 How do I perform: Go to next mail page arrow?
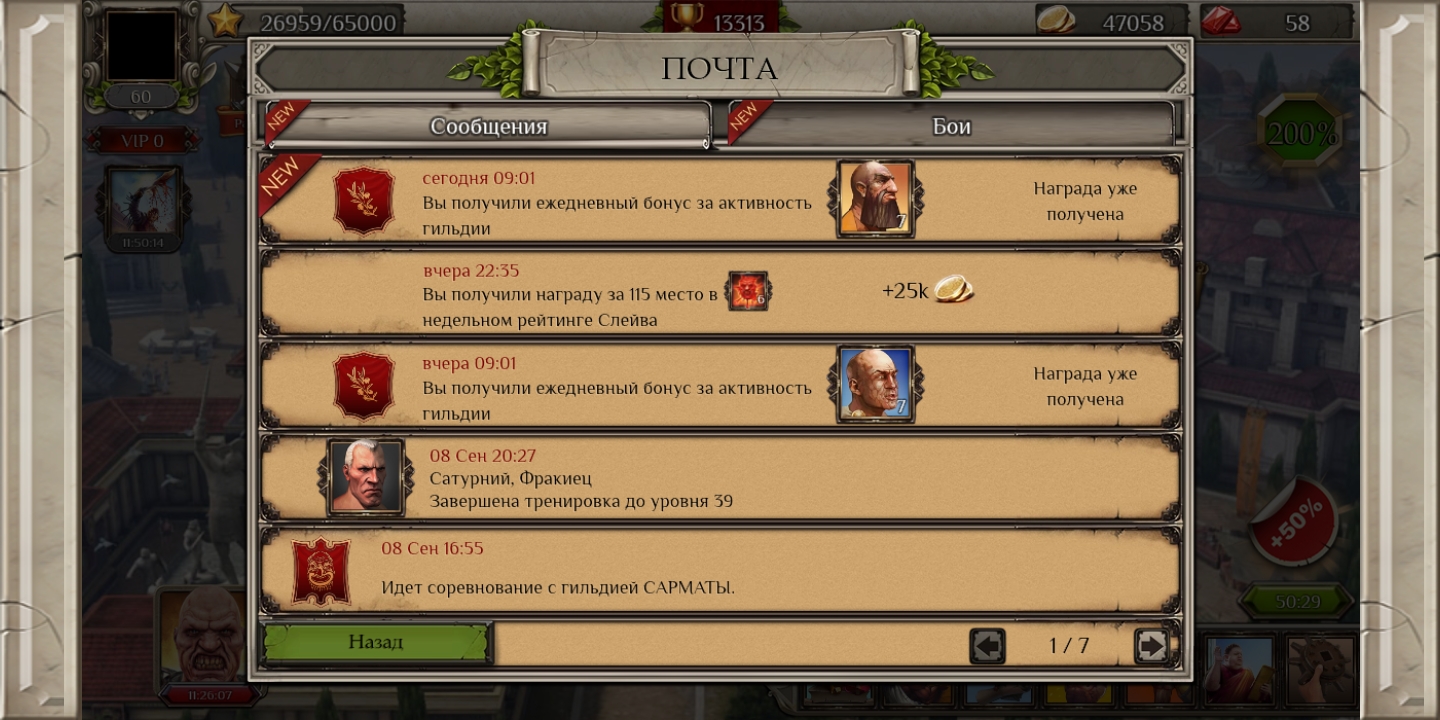1151,646
